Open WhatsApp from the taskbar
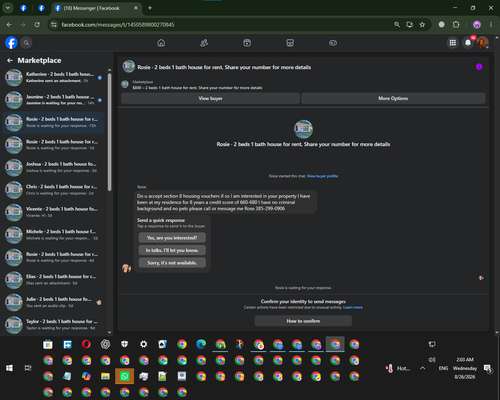This screenshot has height=400, width=500. (x=124, y=376)
